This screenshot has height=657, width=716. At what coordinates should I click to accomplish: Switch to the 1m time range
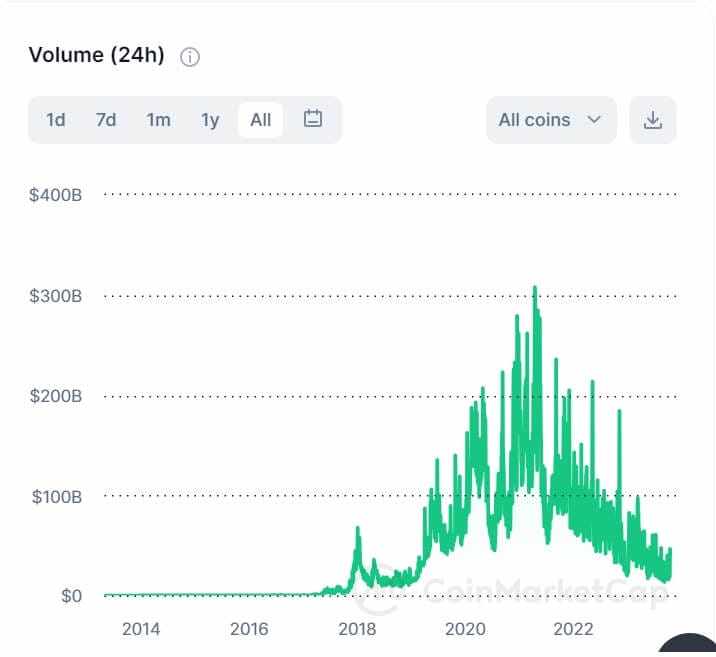(x=158, y=120)
